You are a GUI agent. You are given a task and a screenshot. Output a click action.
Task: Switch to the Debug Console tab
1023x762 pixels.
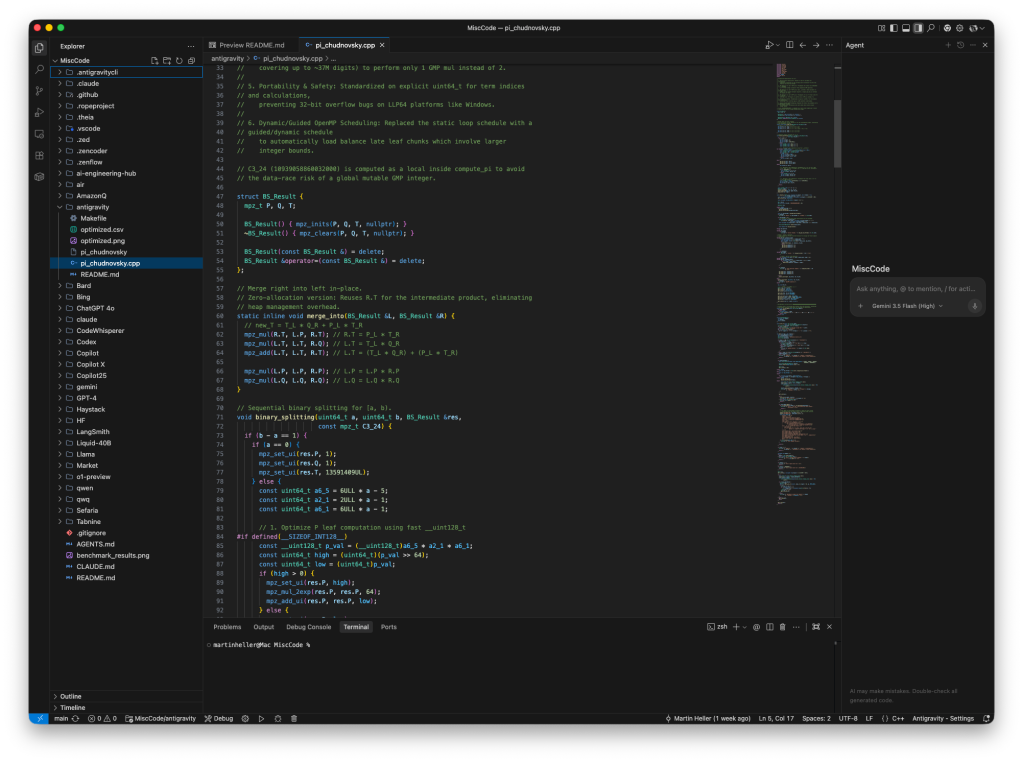click(x=309, y=627)
